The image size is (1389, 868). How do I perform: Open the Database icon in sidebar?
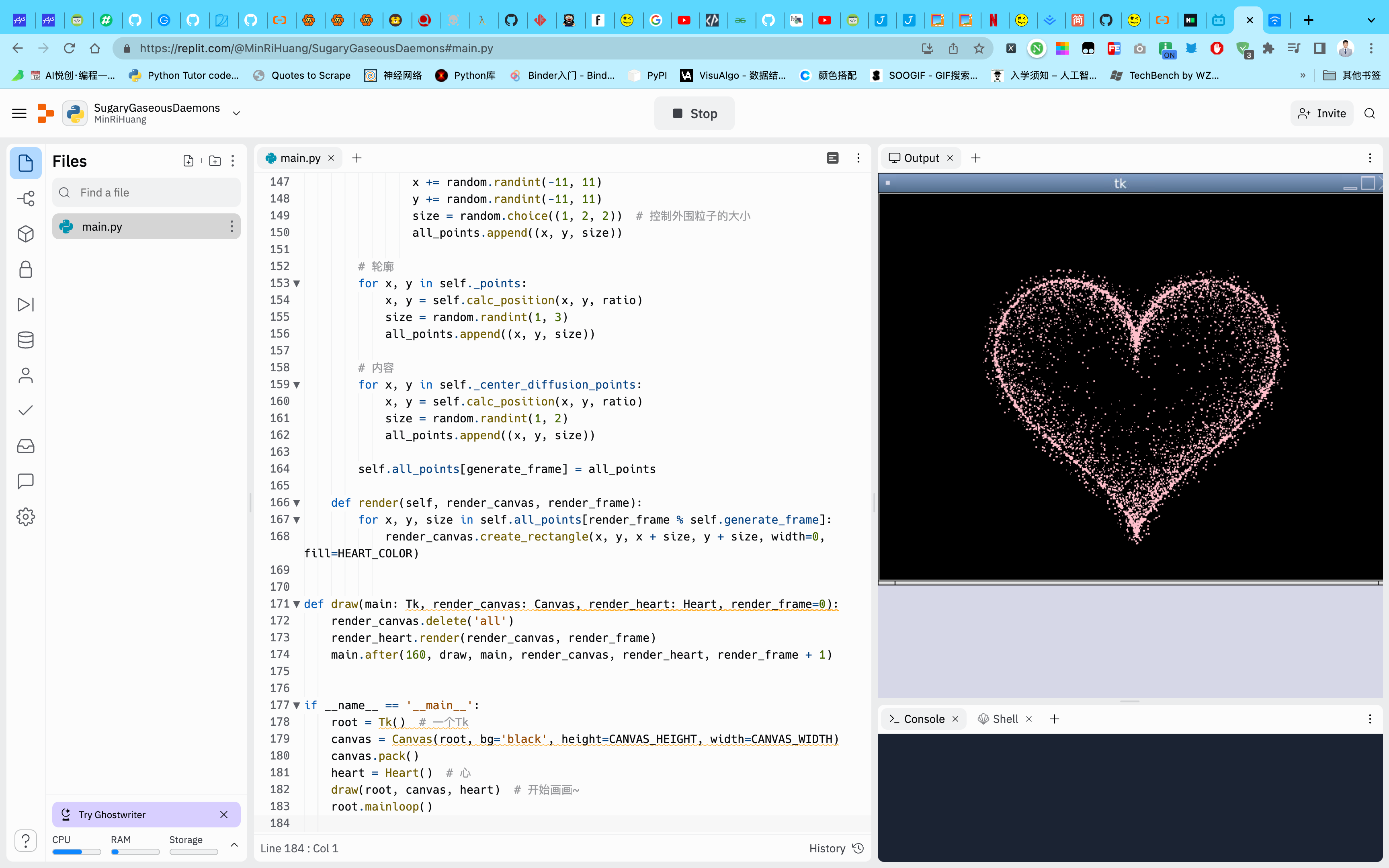(x=25, y=340)
